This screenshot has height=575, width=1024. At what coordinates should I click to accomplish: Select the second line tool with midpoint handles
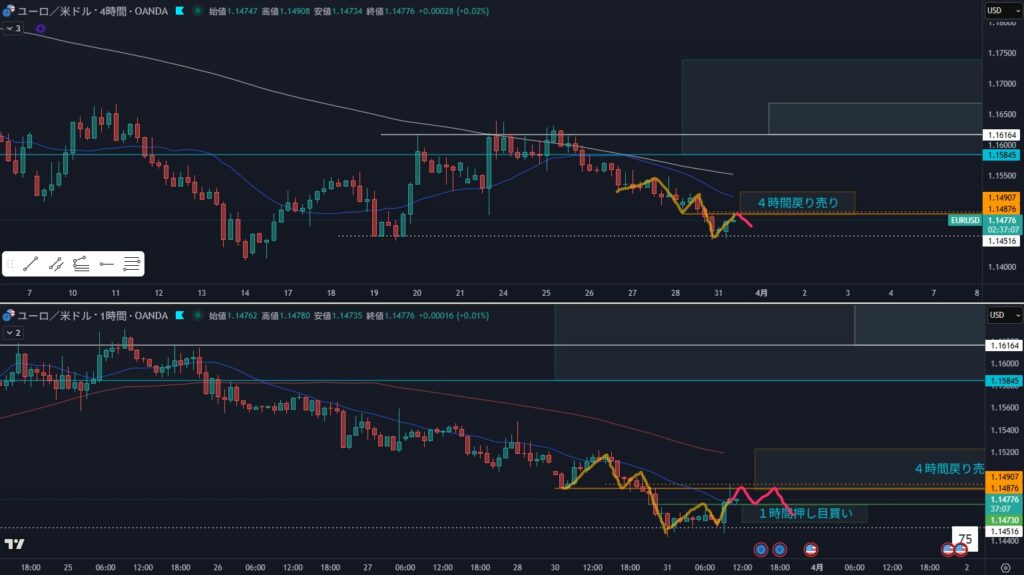coord(57,264)
